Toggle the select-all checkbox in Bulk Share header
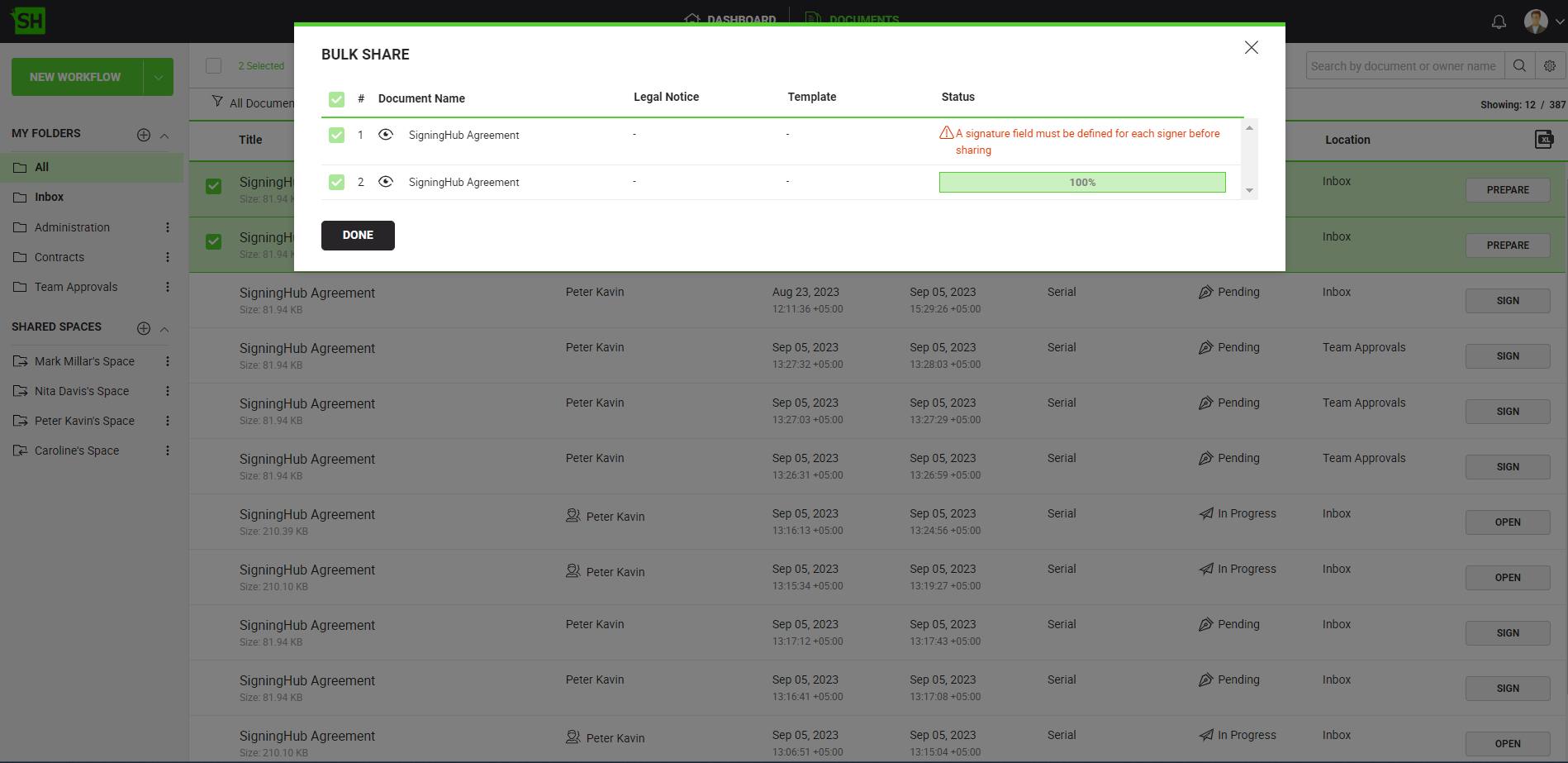Image resolution: width=1568 pixels, height=763 pixels. click(336, 99)
